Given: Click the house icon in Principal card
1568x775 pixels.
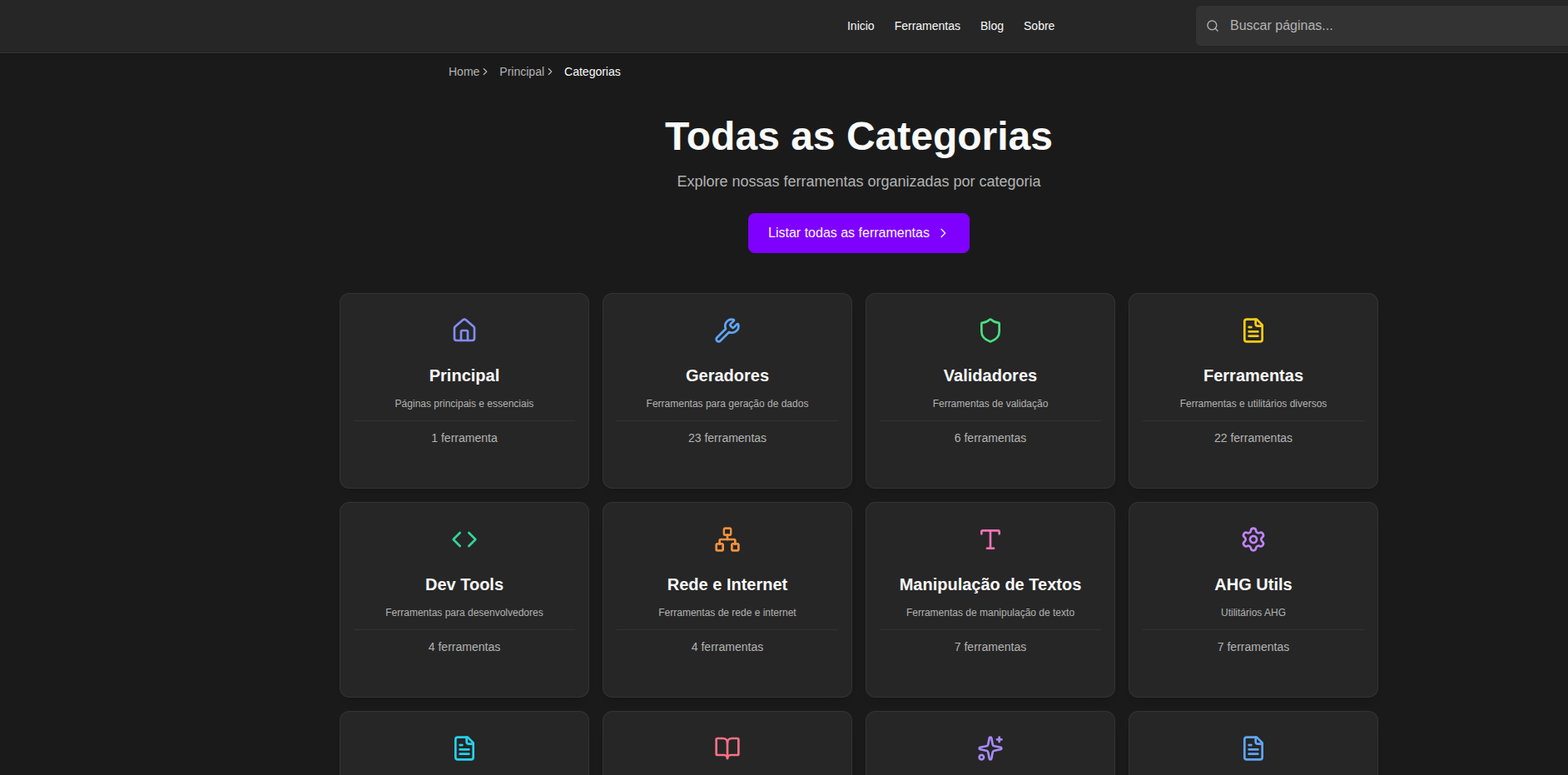Looking at the screenshot, I should point(464,330).
